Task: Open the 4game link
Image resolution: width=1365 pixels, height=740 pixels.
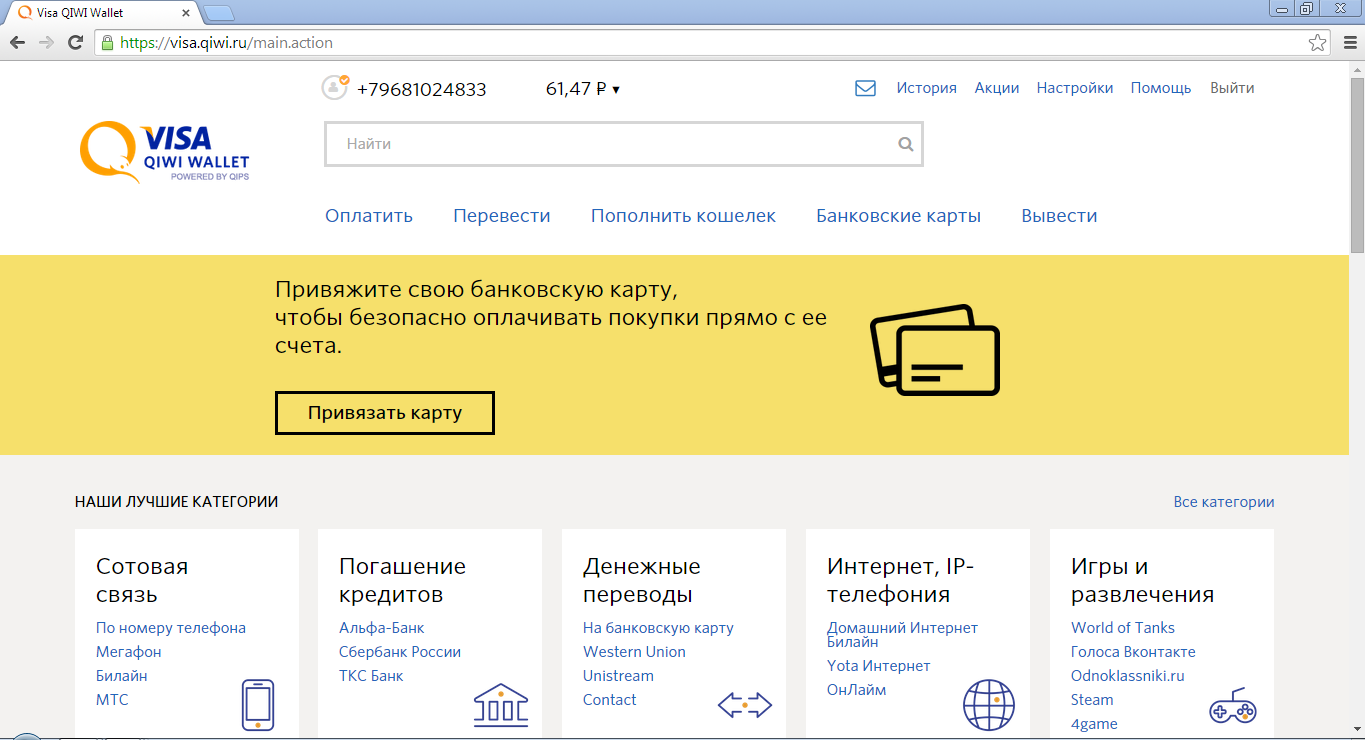Action: [1094, 724]
